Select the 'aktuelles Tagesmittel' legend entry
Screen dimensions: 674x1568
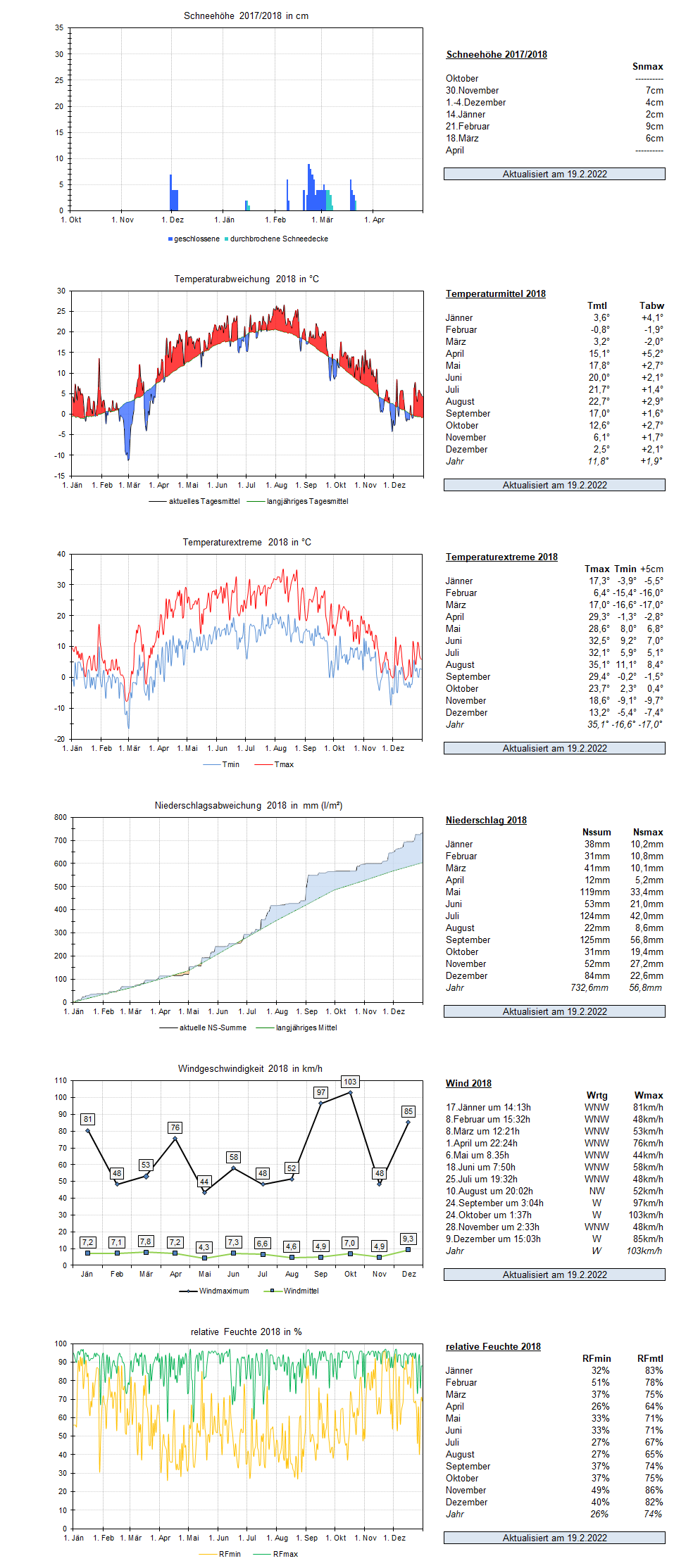click(194, 502)
